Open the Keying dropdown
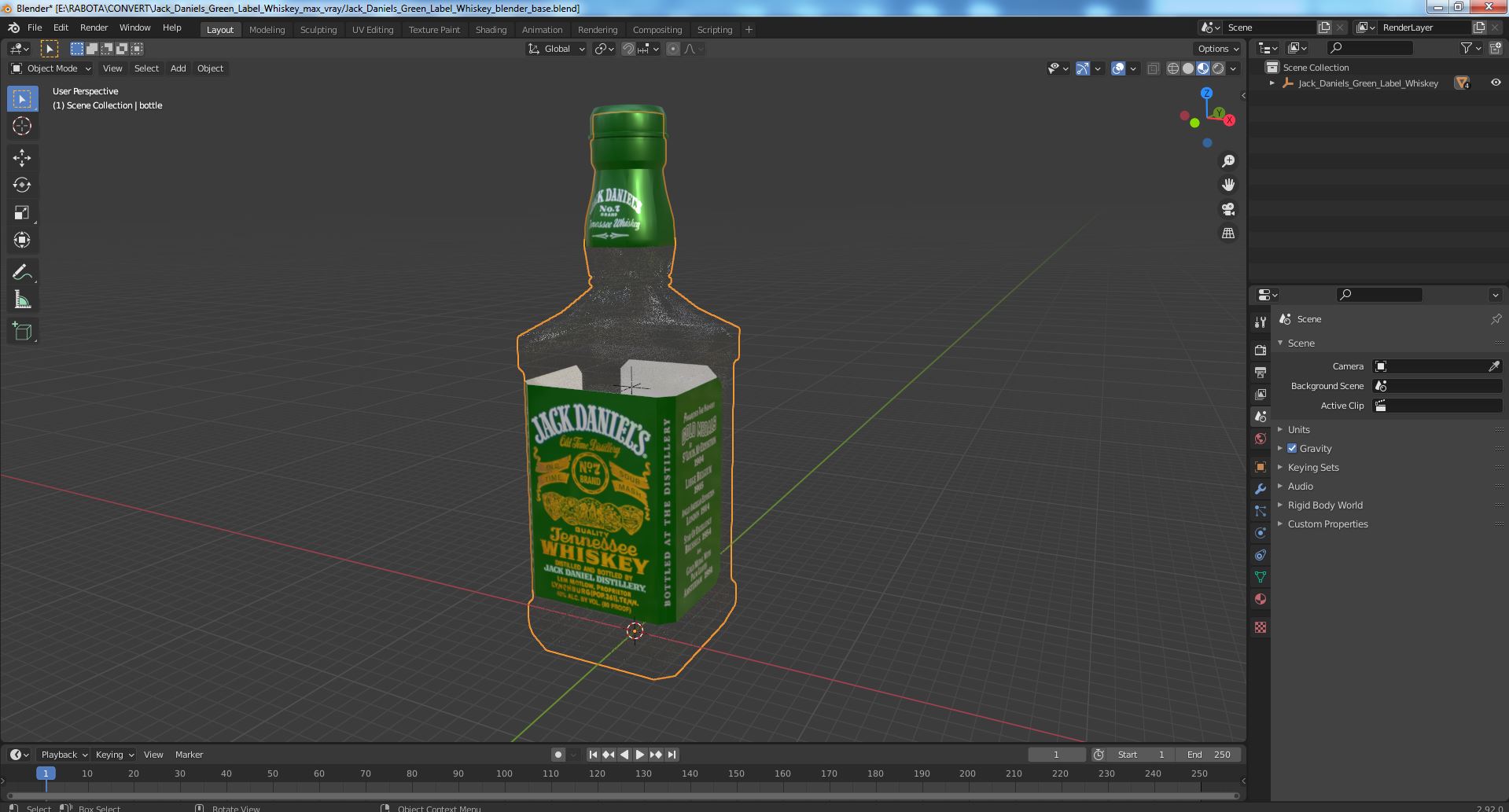1509x812 pixels. tap(114, 755)
